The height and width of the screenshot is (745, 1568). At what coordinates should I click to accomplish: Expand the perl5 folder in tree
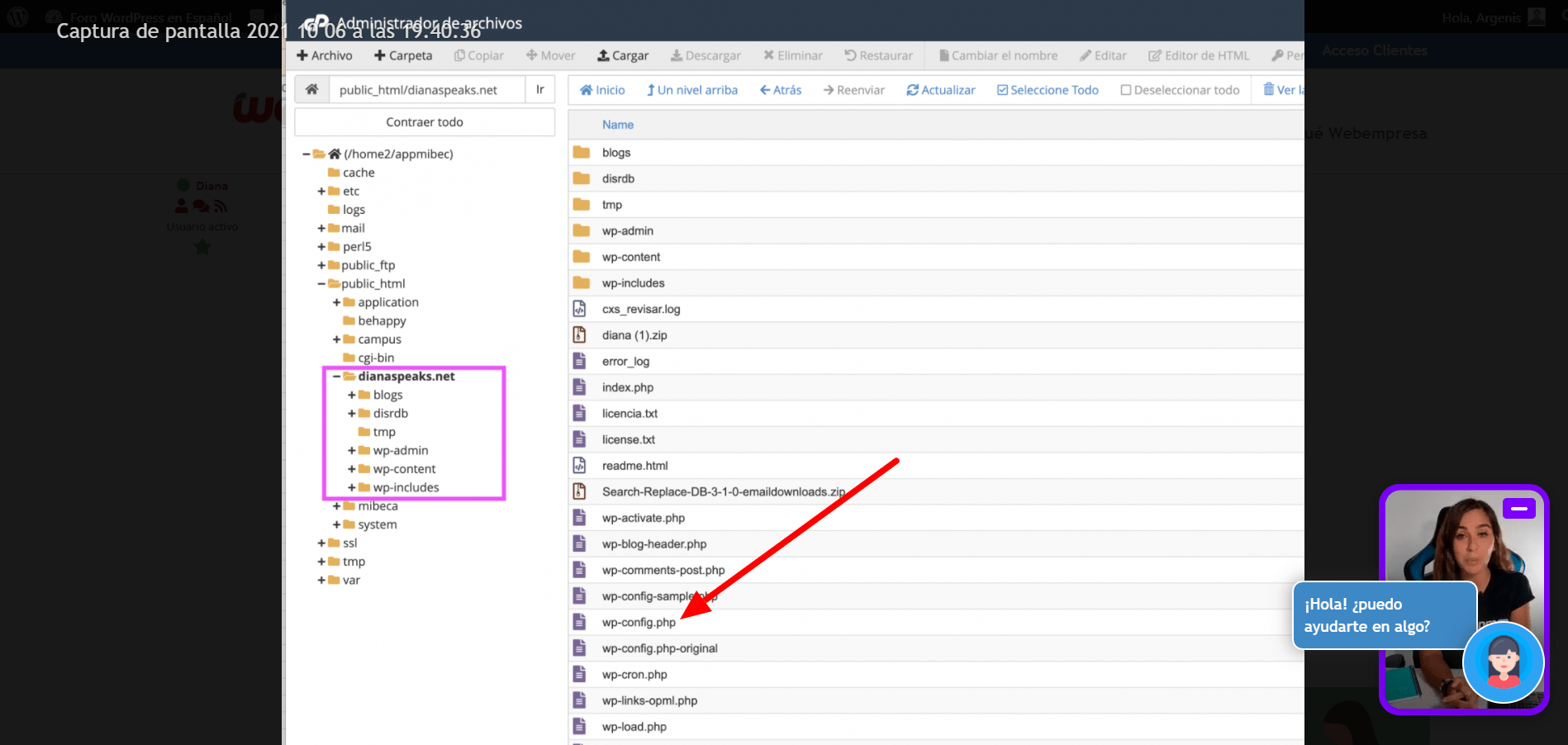[x=321, y=246]
